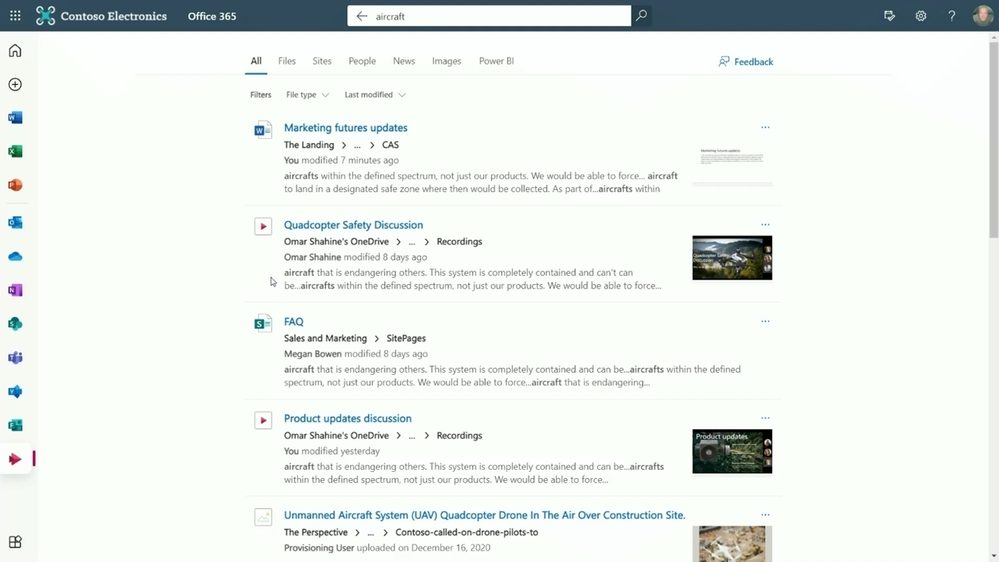Open the icon left of Settings gear
This screenshot has height=562, width=999.
(x=889, y=16)
